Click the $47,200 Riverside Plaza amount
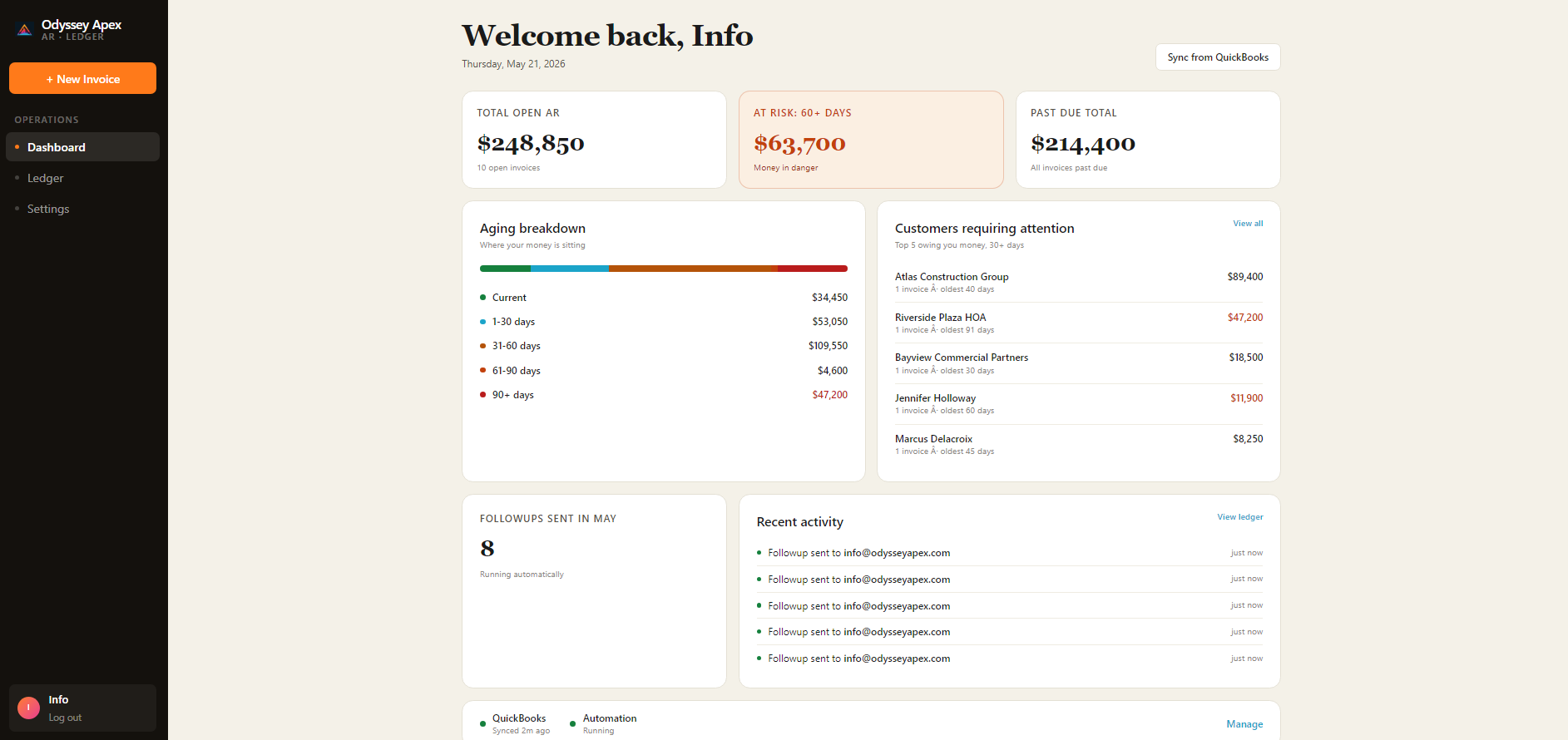1568x740 pixels. [1245, 318]
